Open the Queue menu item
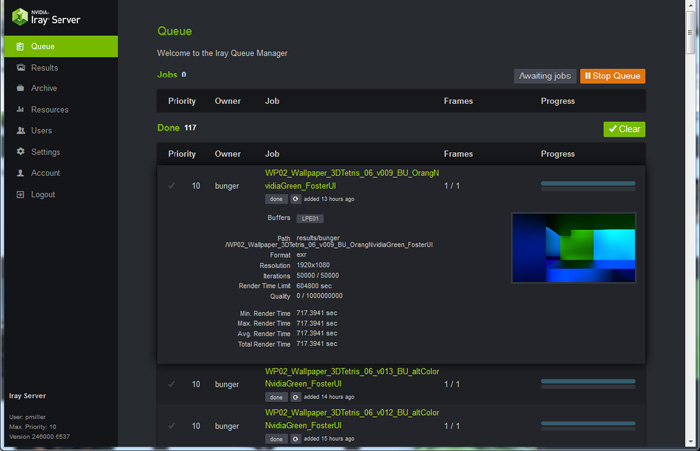Image resolution: width=700 pixels, height=451 pixels. [61, 46]
